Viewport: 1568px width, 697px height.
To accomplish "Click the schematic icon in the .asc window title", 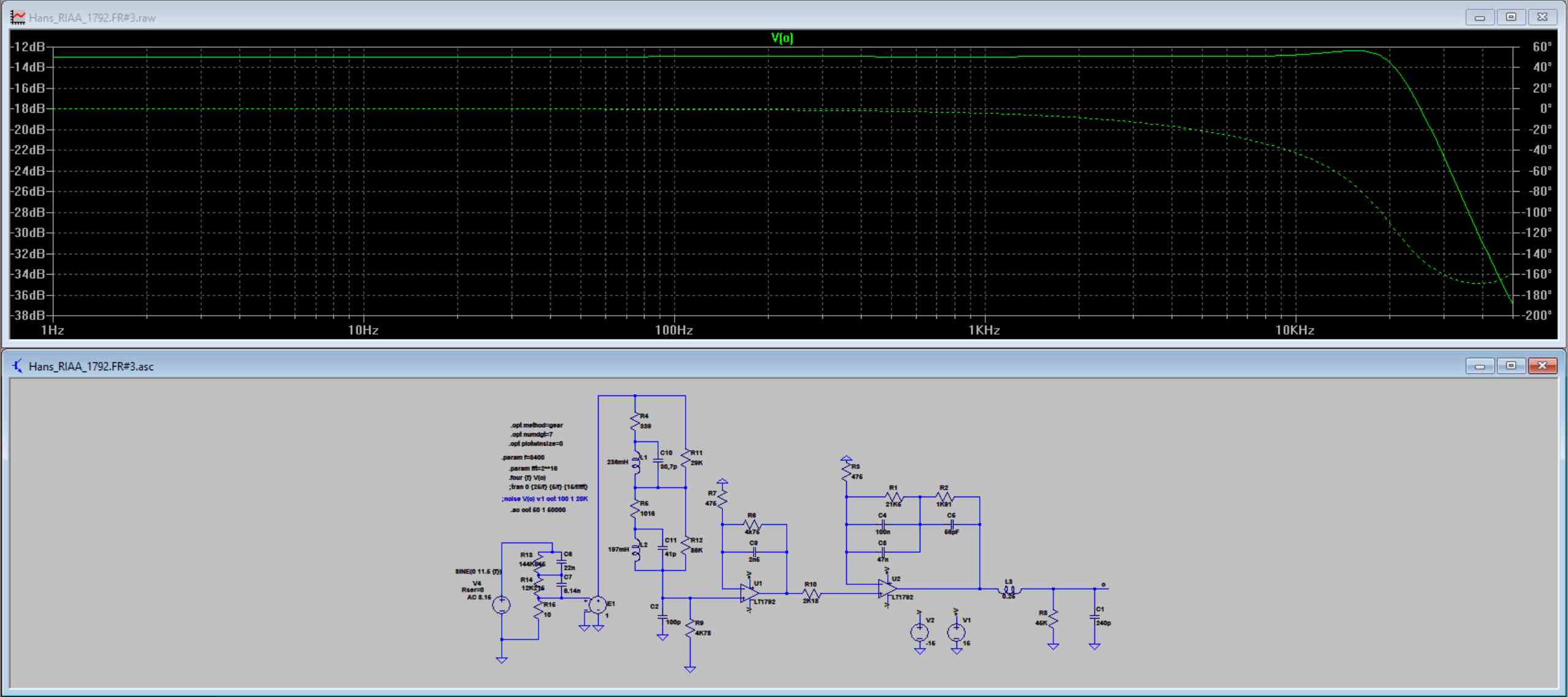I will click(18, 366).
